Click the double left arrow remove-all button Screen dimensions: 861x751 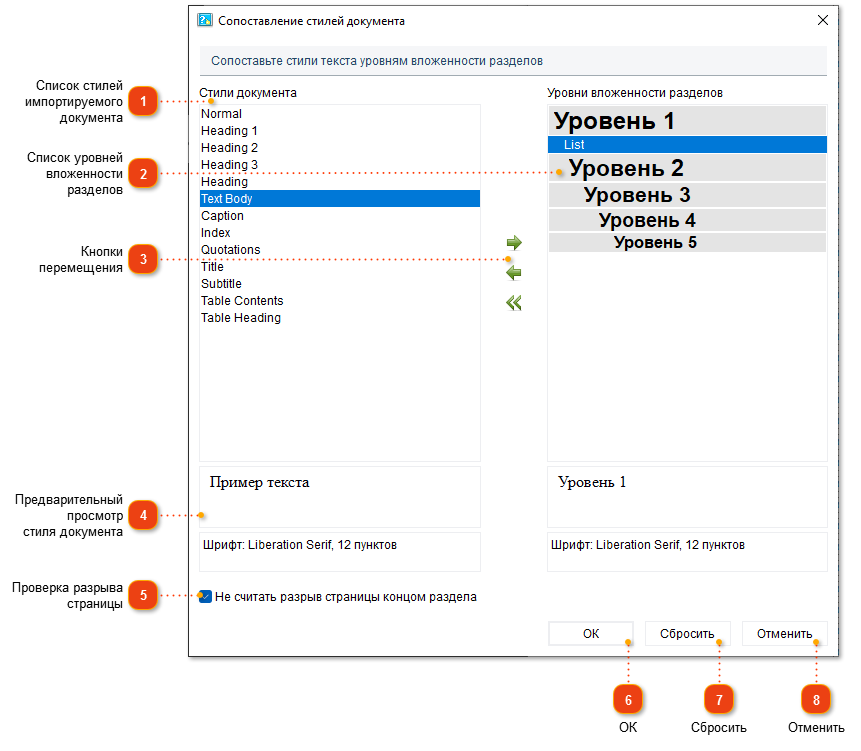pos(514,303)
